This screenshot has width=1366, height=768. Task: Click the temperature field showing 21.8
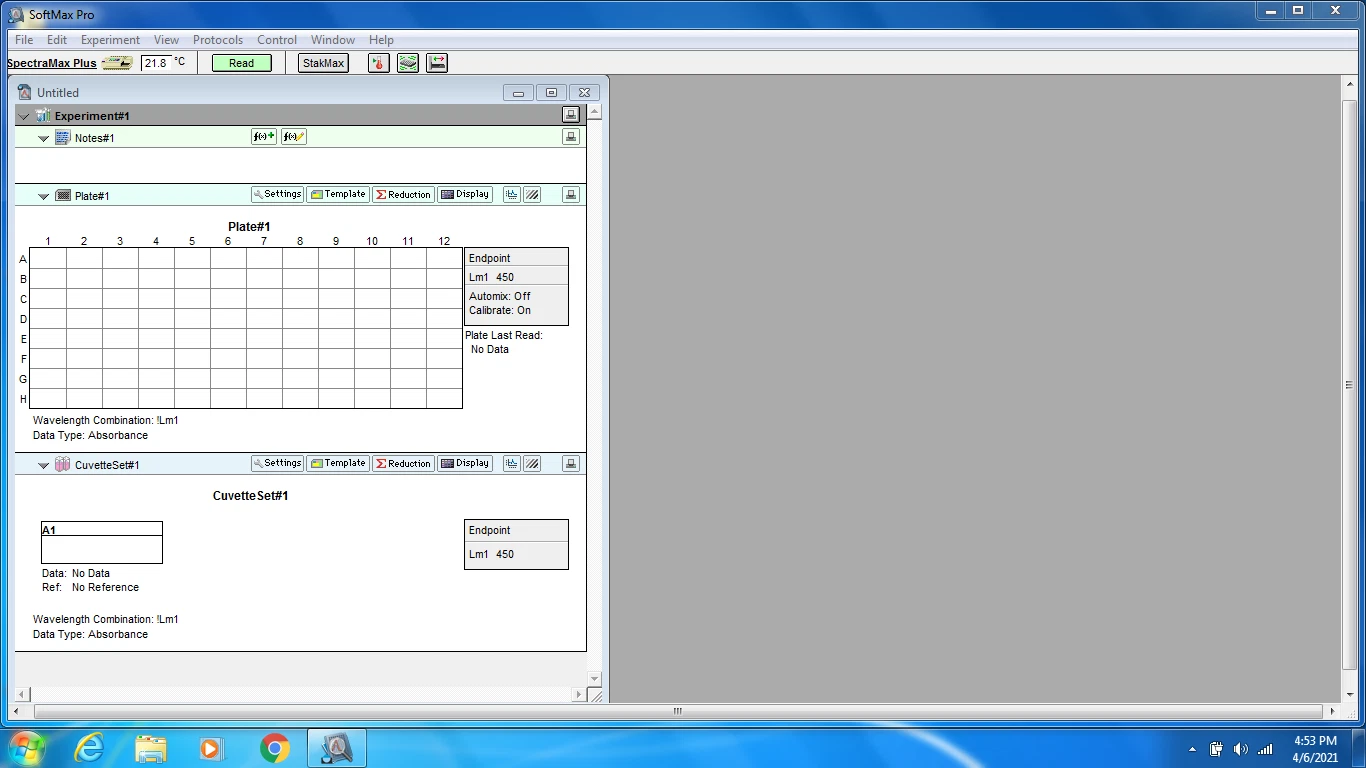tap(156, 63)
